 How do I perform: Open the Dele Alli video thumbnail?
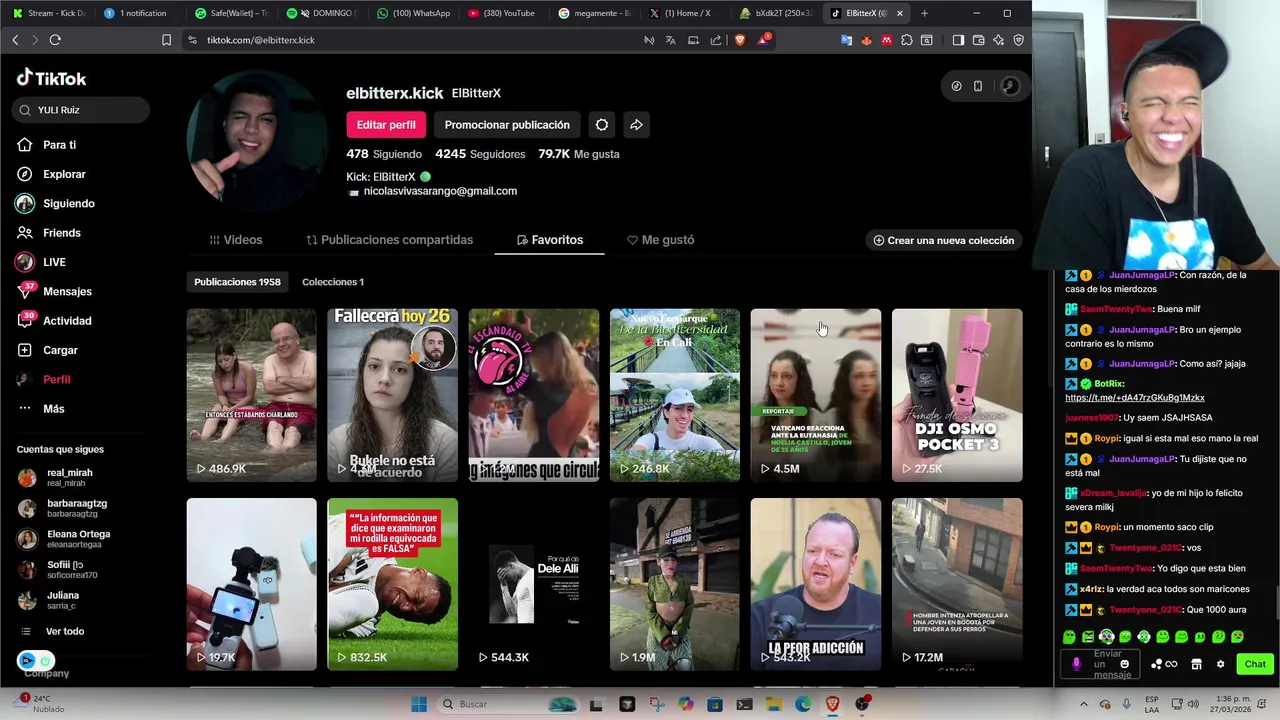[534, 584]
